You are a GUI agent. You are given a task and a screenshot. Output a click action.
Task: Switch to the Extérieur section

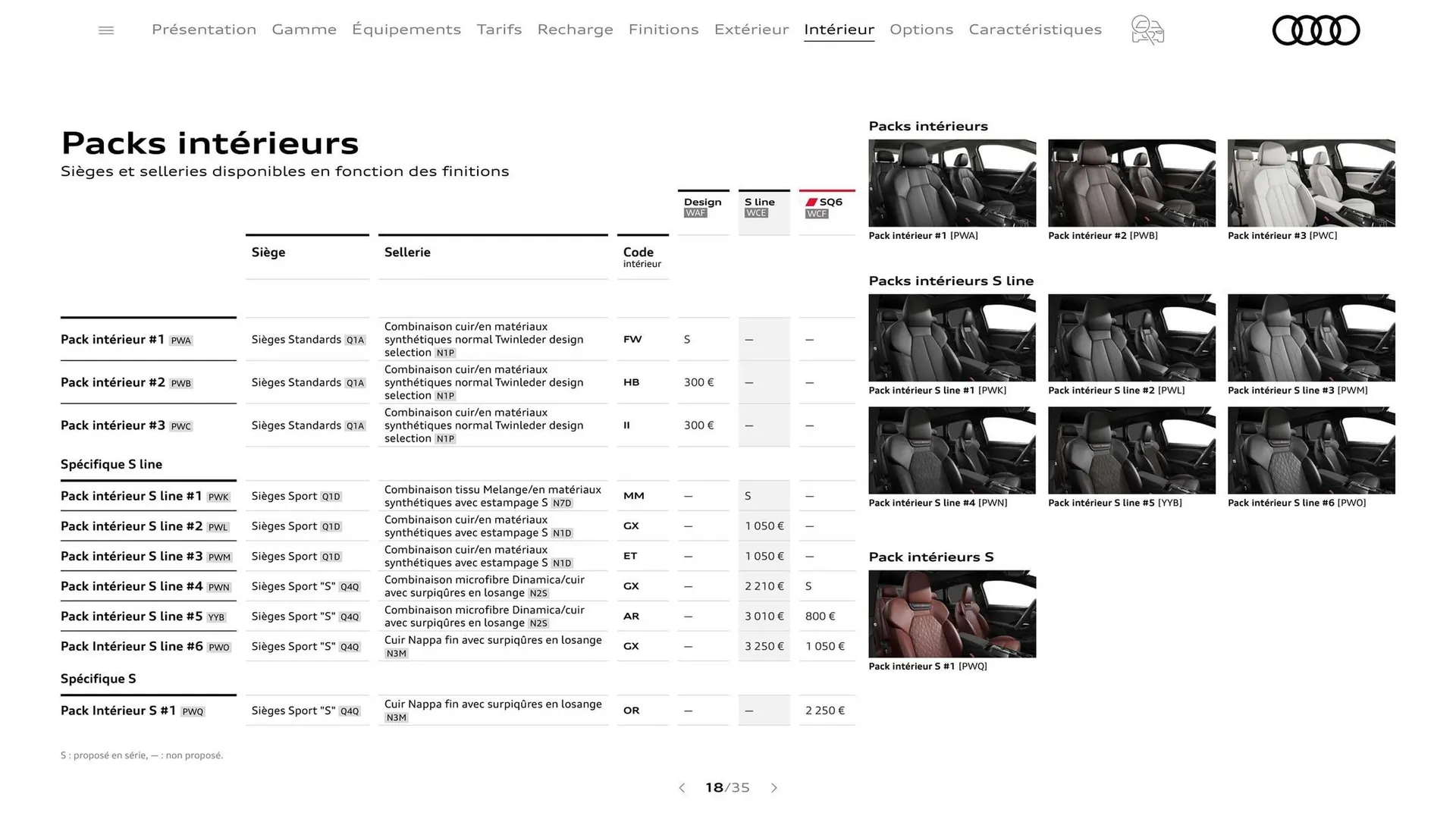point(751,30)
